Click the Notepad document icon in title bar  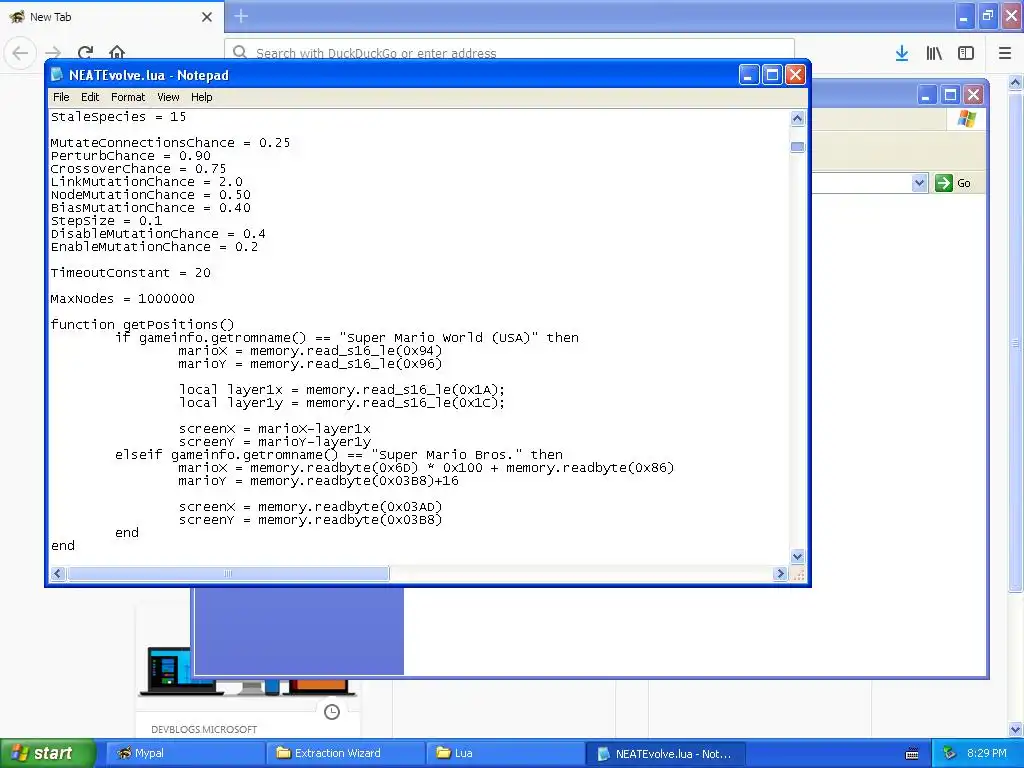(57, 74)
